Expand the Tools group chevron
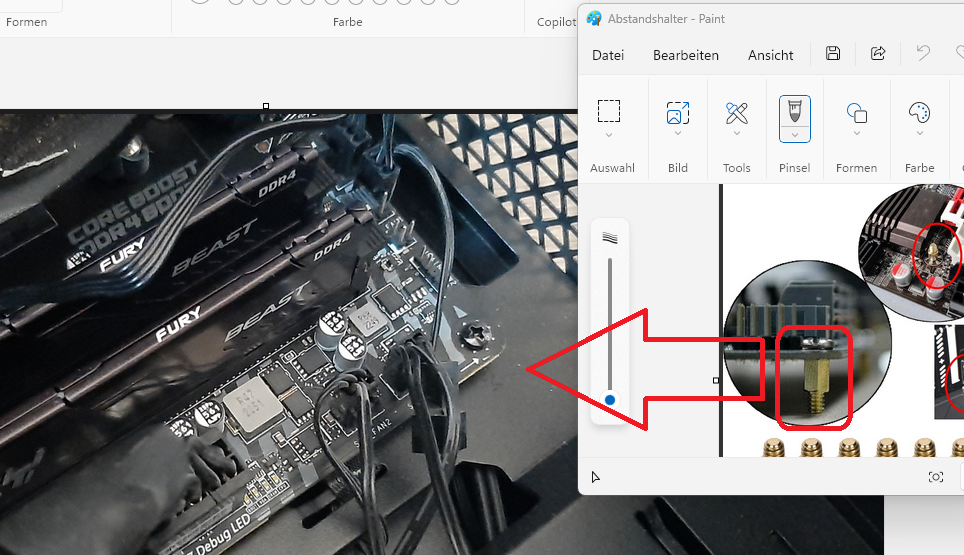This screenshot has height=555, width=964. (x=737, y=133)
